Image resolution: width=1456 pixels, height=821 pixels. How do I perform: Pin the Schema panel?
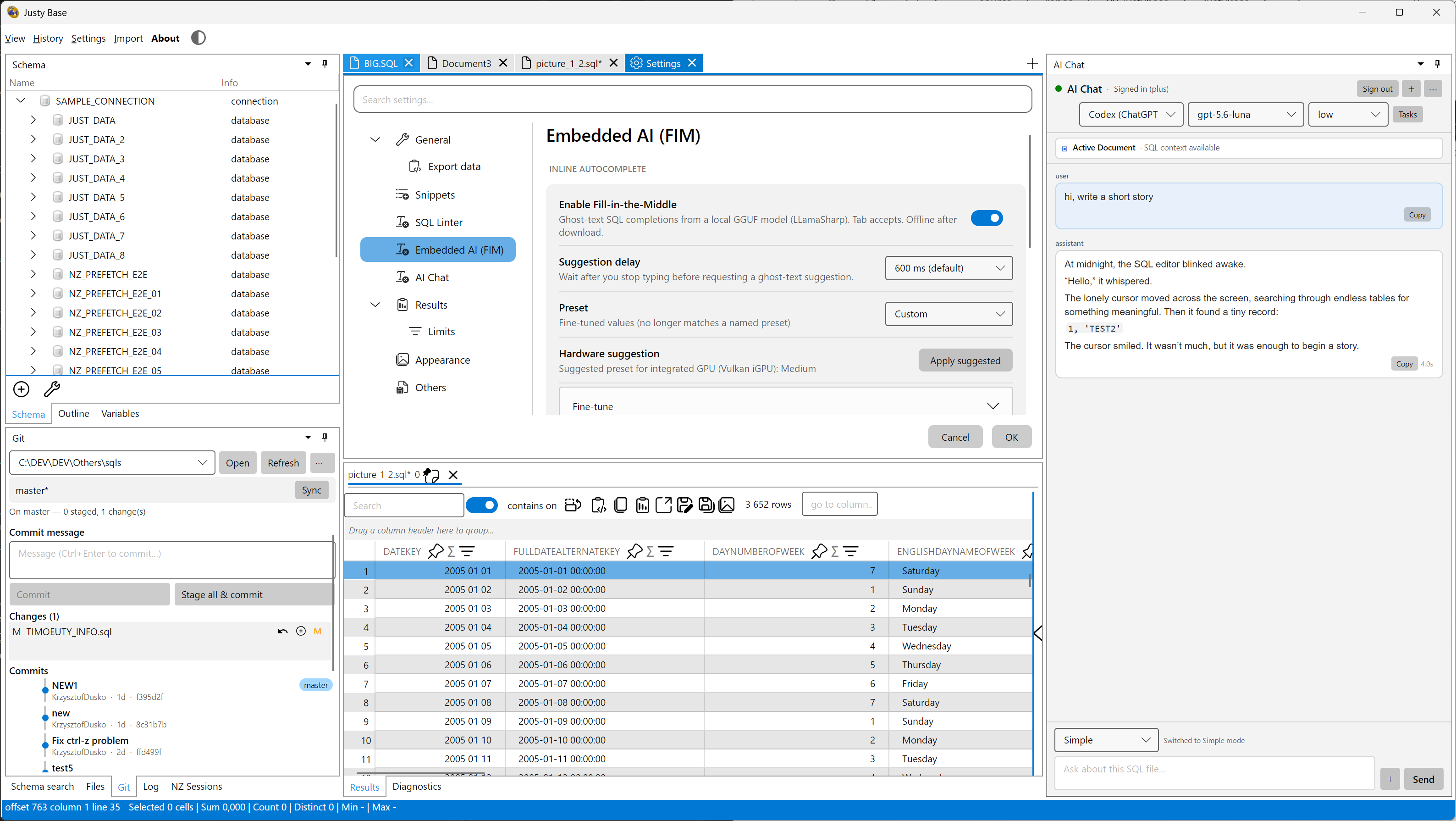point(325,64)
